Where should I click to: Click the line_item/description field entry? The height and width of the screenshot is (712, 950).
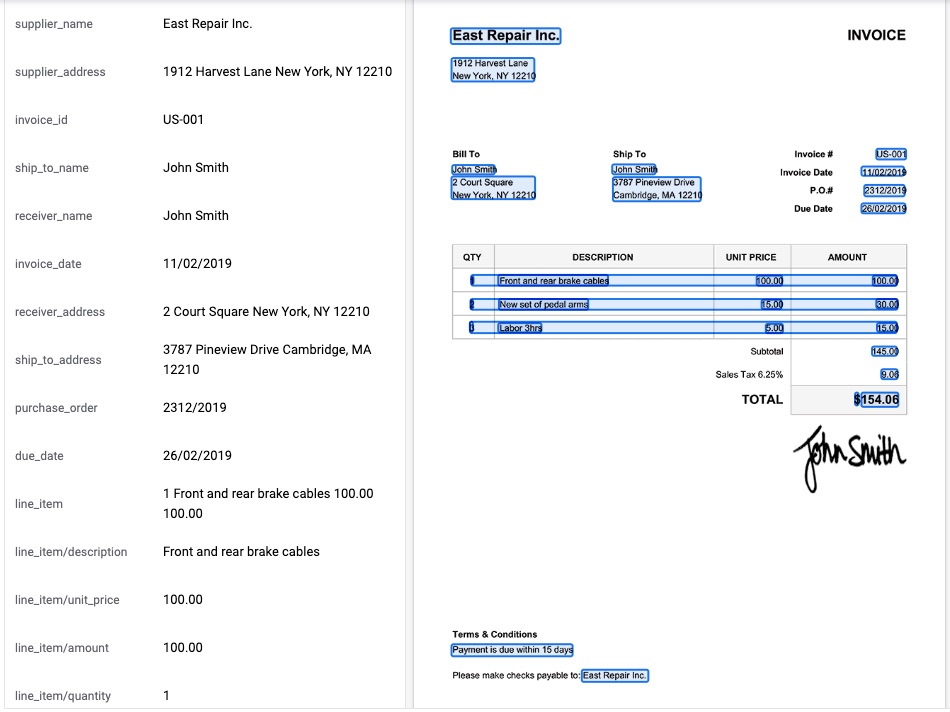[241, 552]
